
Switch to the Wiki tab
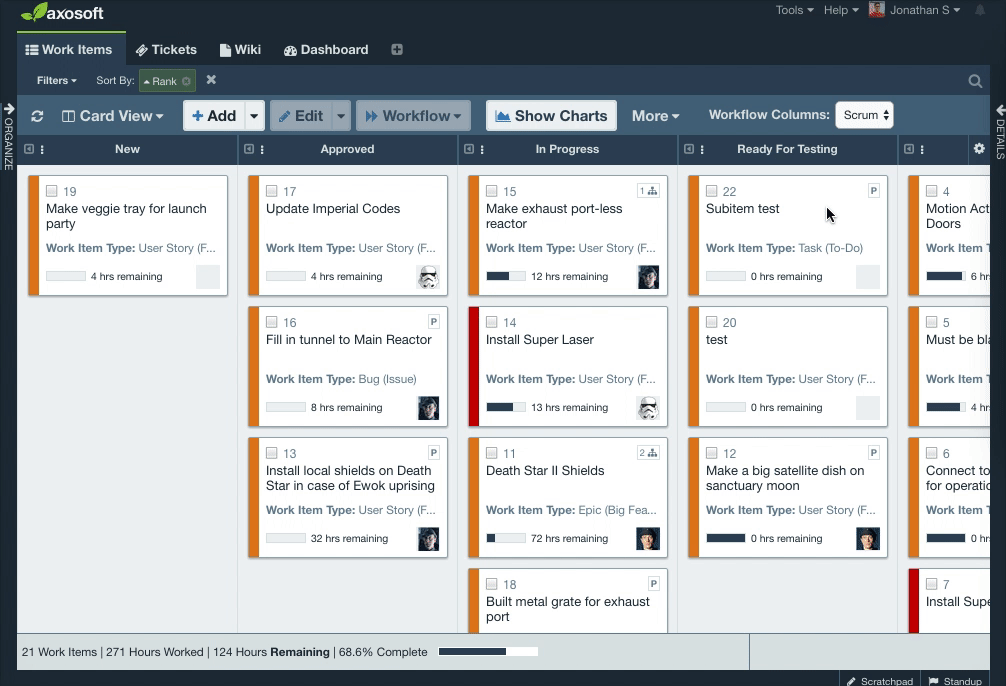pyautogui.click(x=240, y=49)
